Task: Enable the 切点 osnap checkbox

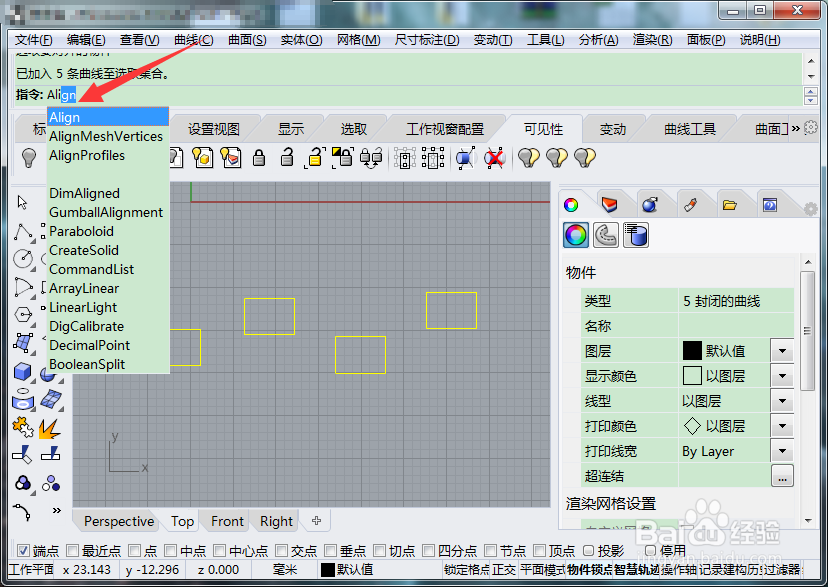Action: click(x=379, y=551)
